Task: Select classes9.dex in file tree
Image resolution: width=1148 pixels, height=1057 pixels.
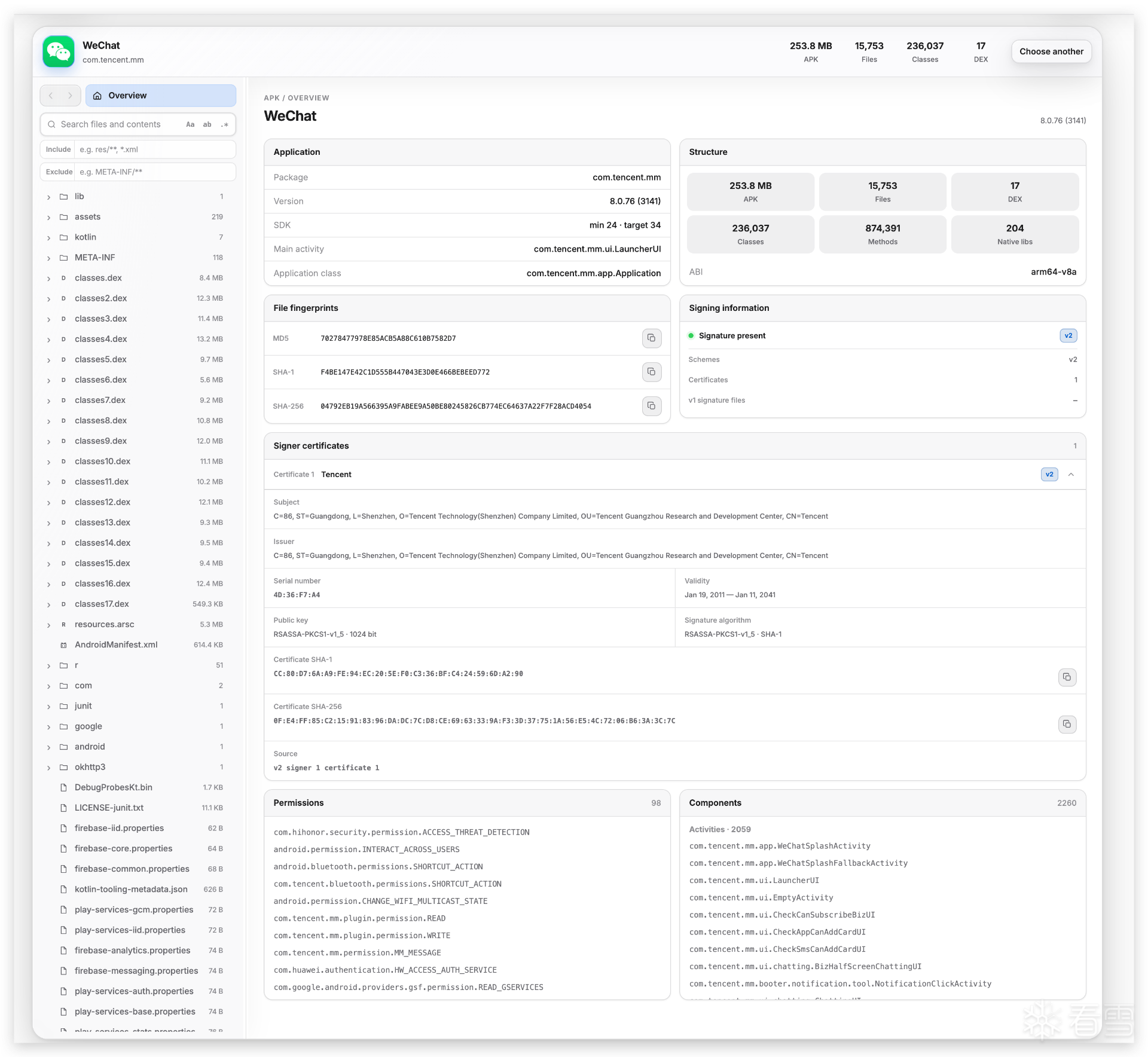Action: (x=138, y=441)
